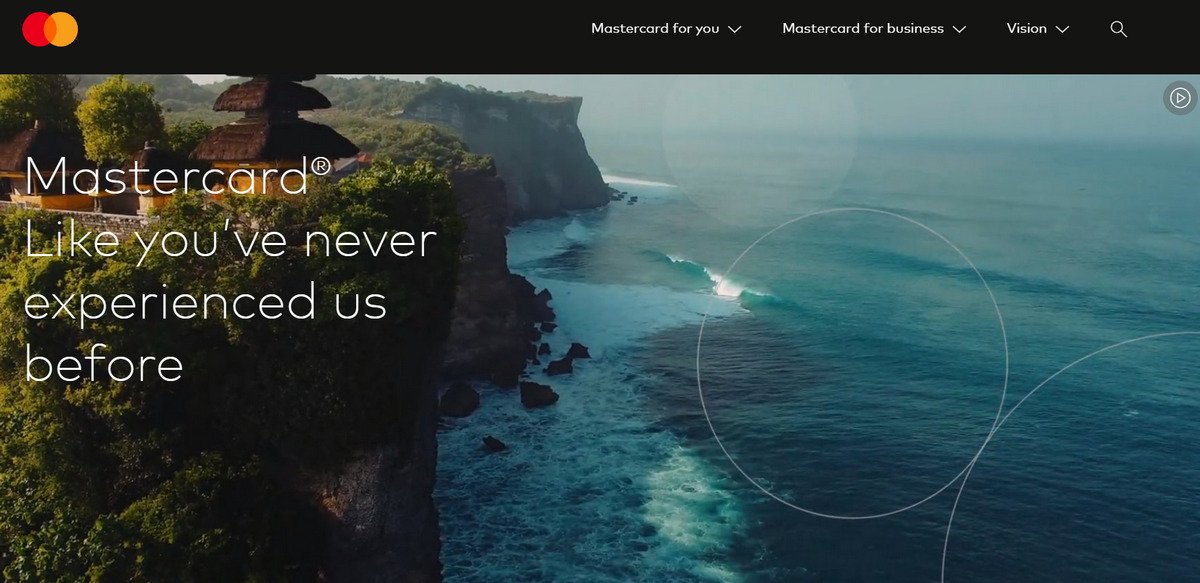Image resolution: width=1200 pixels, height=583 pixels.
Task: Expand the chevron beside Mastercard for you
Action: (x=735, y=29)
